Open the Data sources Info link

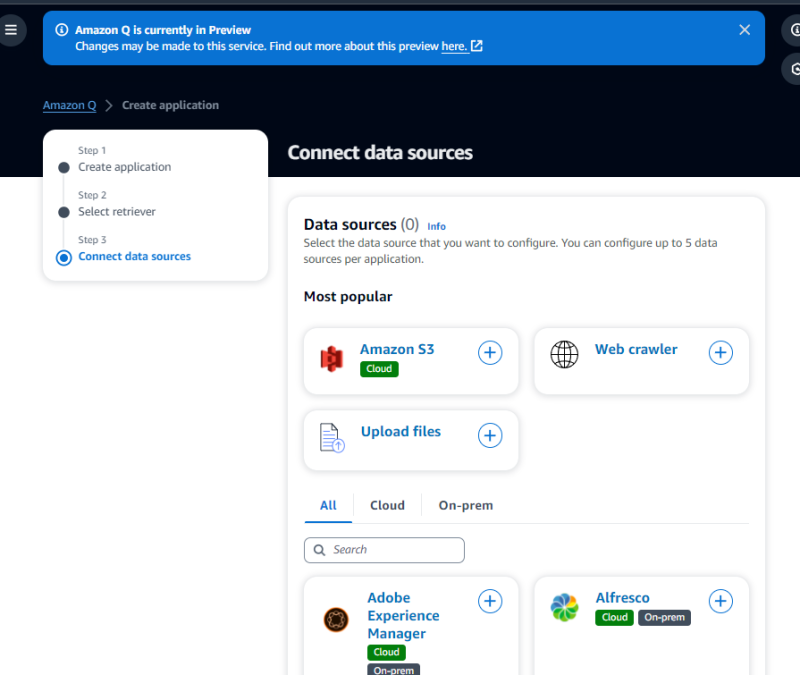point(436,226)
